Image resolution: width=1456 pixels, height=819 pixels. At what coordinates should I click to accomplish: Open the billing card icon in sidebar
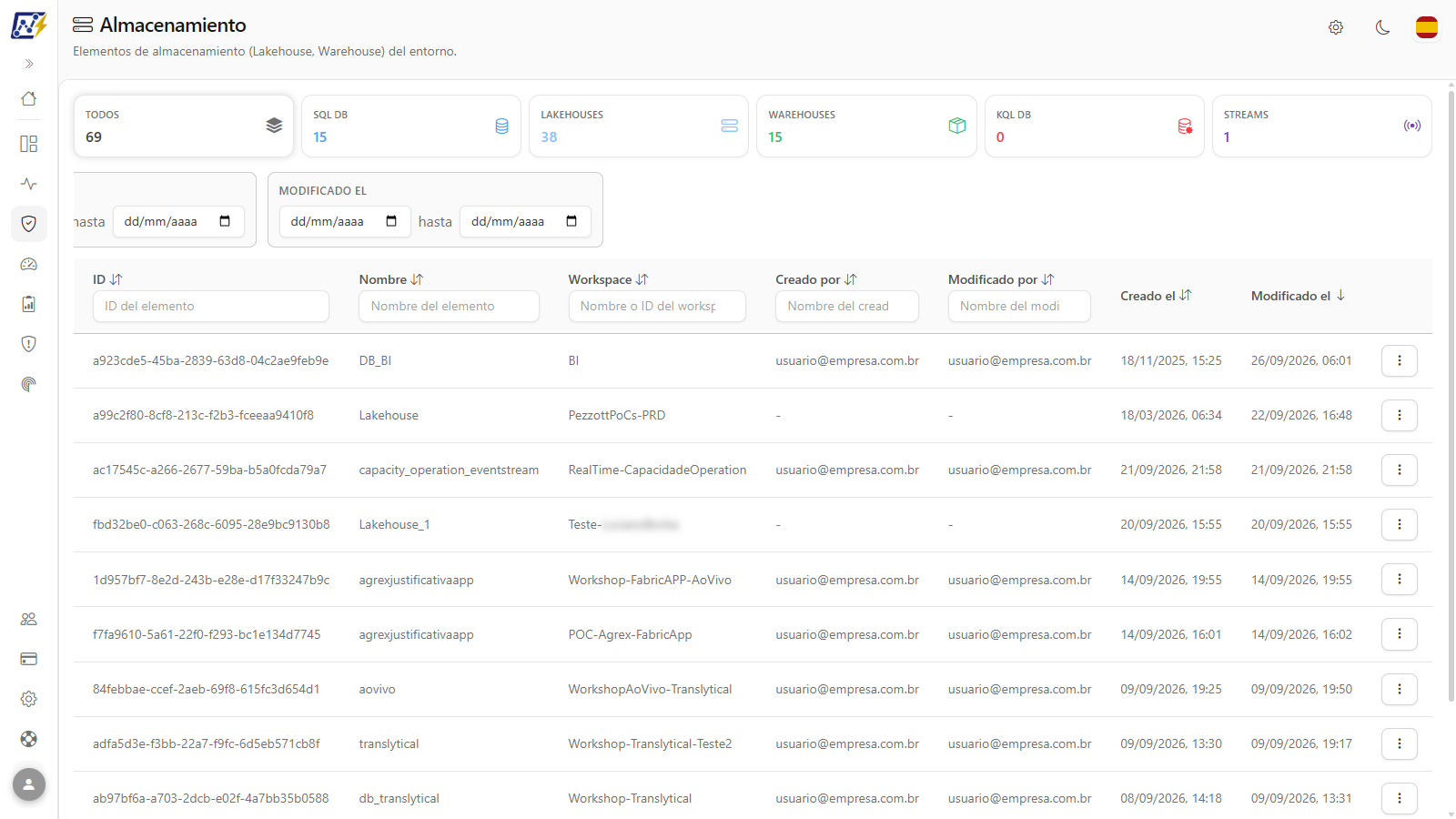[29, 659]
